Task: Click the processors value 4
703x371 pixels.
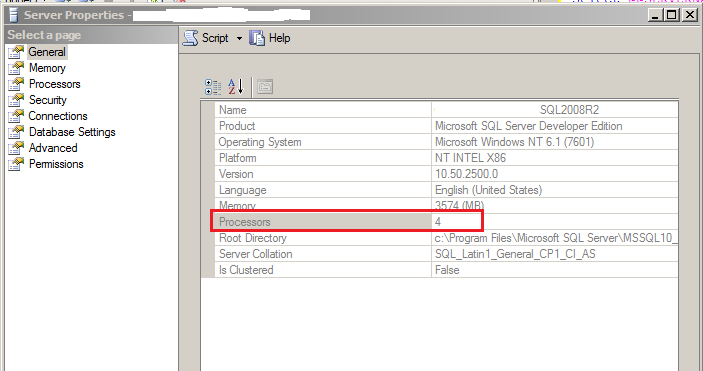Action: (x=438, y=222)
